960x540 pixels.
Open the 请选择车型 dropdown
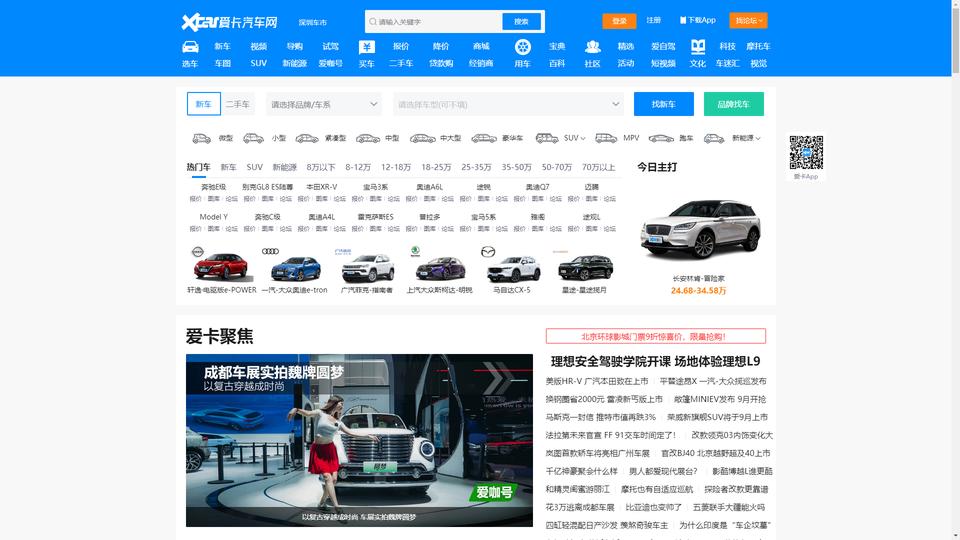[x=508, y=104]
